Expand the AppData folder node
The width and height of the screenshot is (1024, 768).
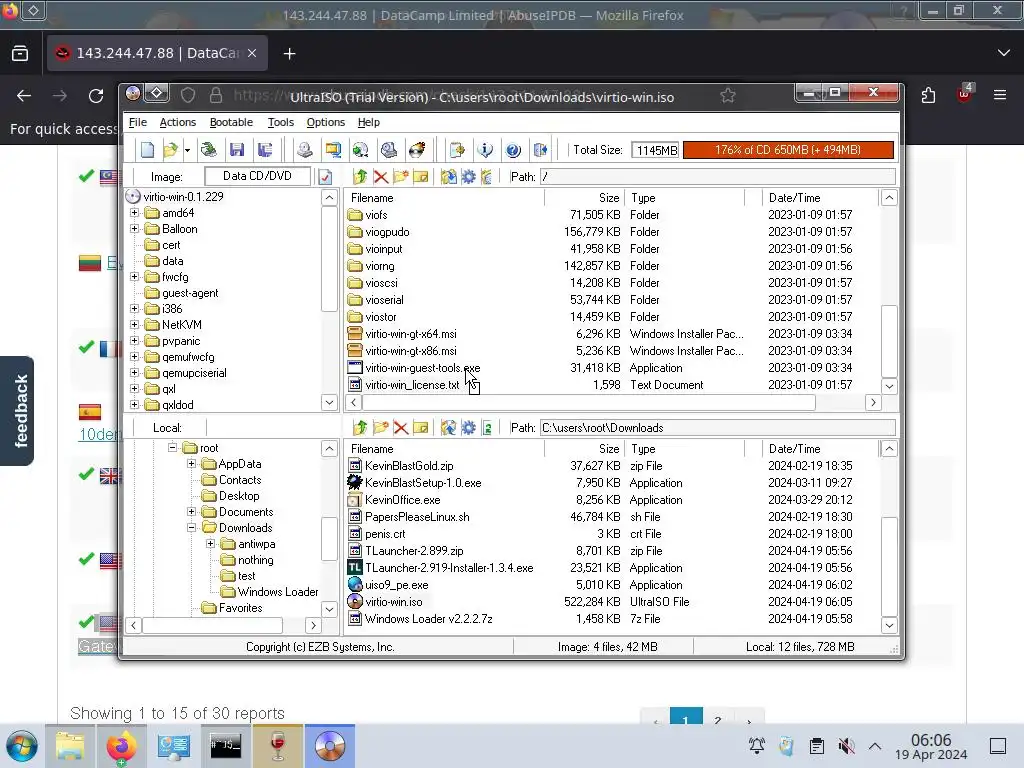point(191,464)
